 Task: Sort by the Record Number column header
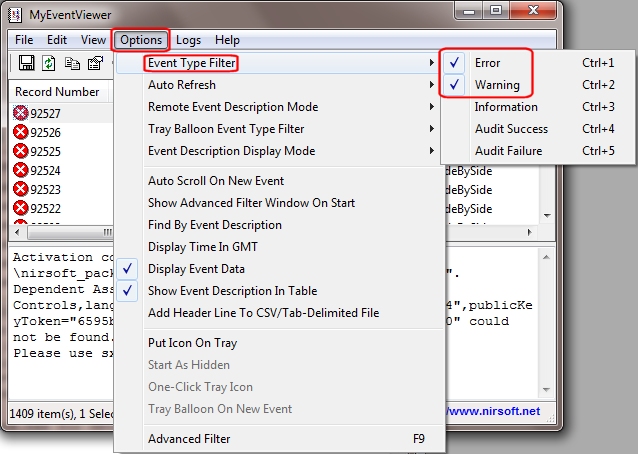point(58,92)
